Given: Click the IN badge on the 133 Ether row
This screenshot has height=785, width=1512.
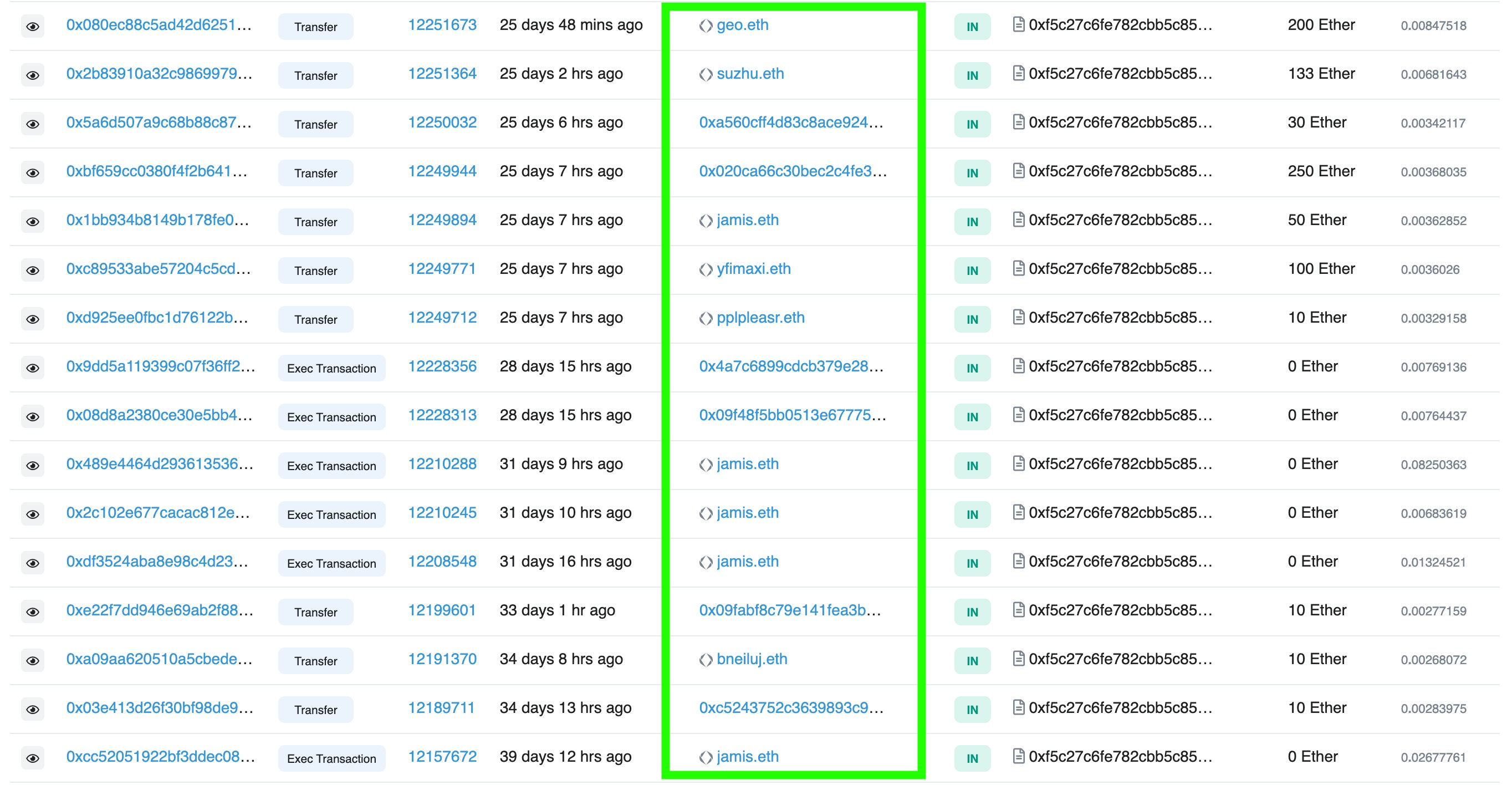Looking at the screenshot, I should [x=972, y=75].
